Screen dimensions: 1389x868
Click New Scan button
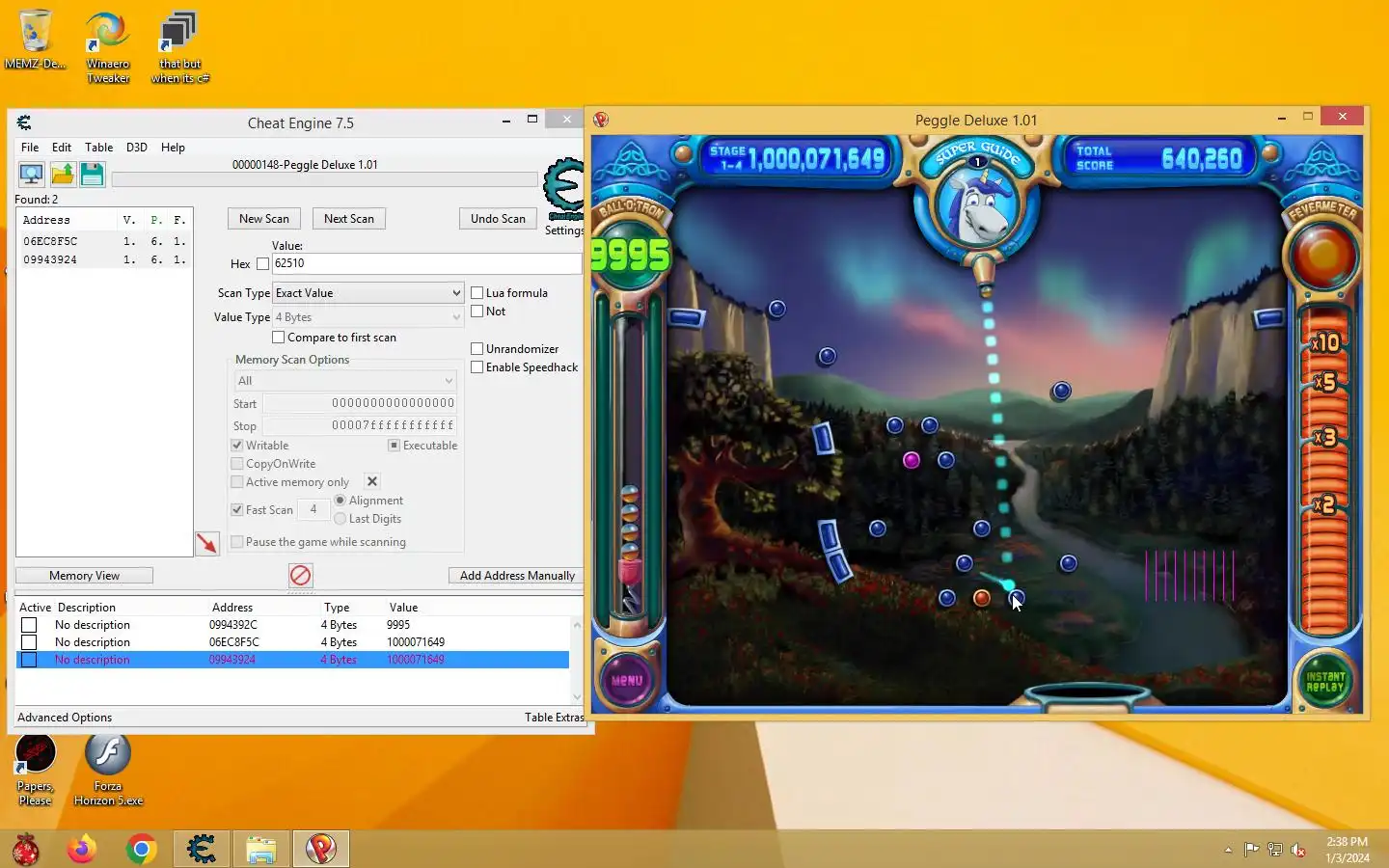264,219
